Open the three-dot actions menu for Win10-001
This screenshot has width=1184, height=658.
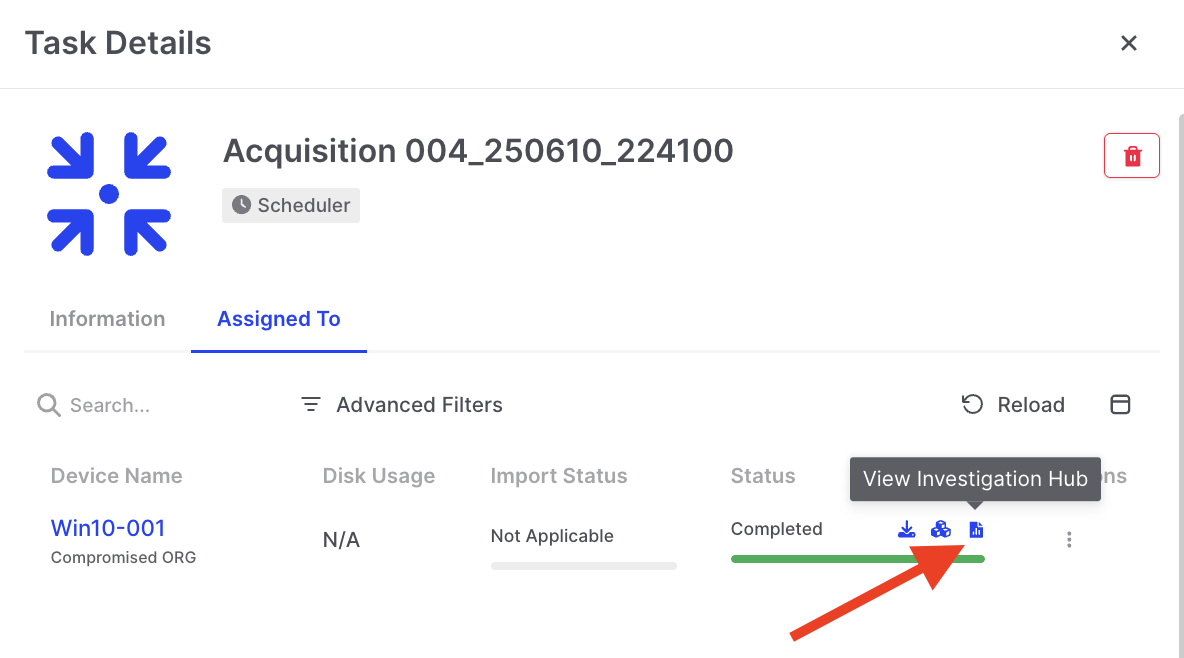click(1069, 540)
